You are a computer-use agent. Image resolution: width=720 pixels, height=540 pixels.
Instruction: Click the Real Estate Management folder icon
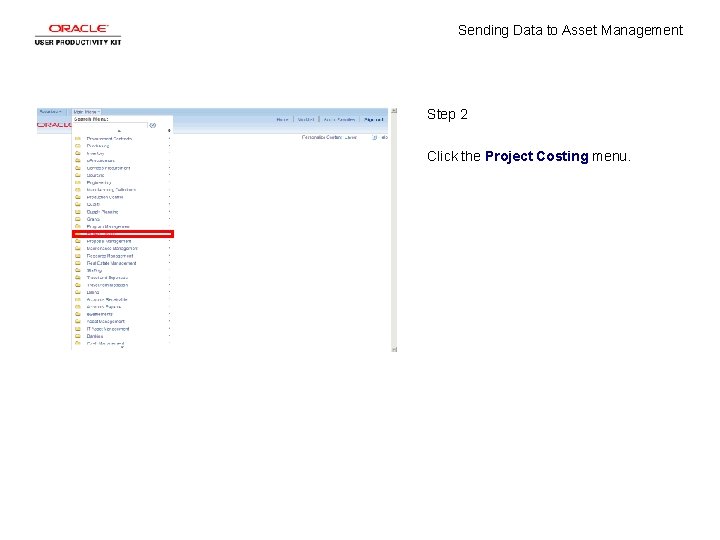[78, 263]
